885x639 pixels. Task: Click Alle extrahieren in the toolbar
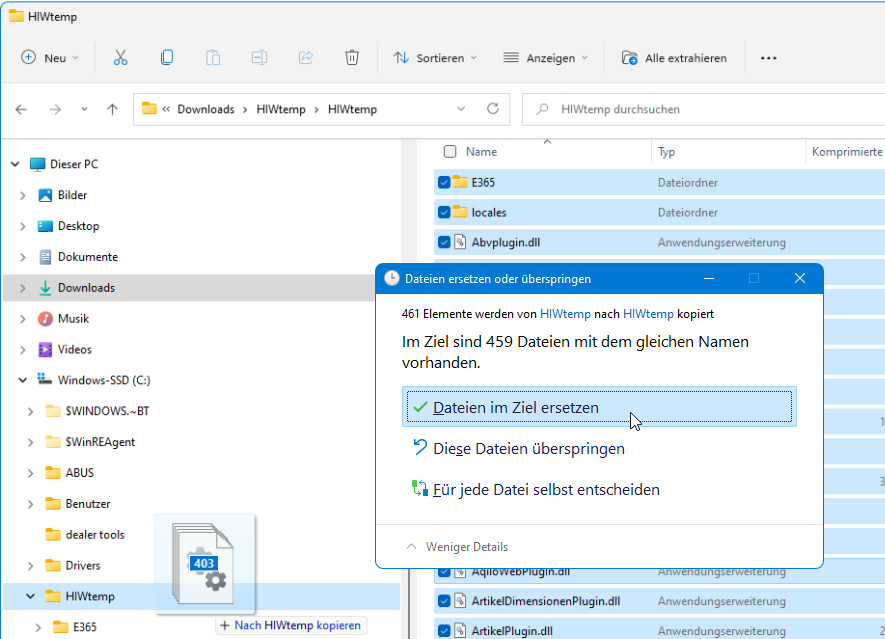pos(674,58)
